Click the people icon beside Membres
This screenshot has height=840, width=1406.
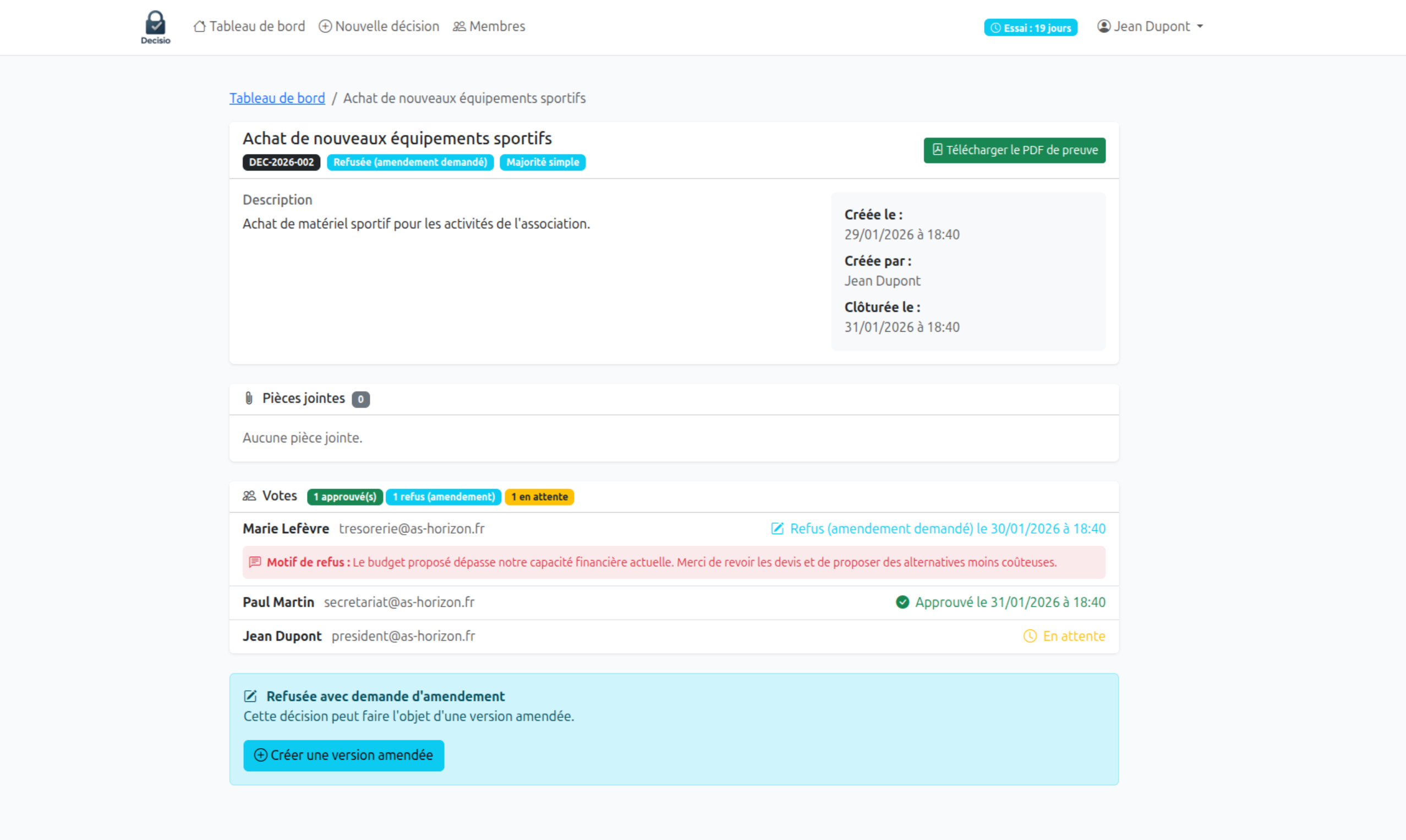459,26
